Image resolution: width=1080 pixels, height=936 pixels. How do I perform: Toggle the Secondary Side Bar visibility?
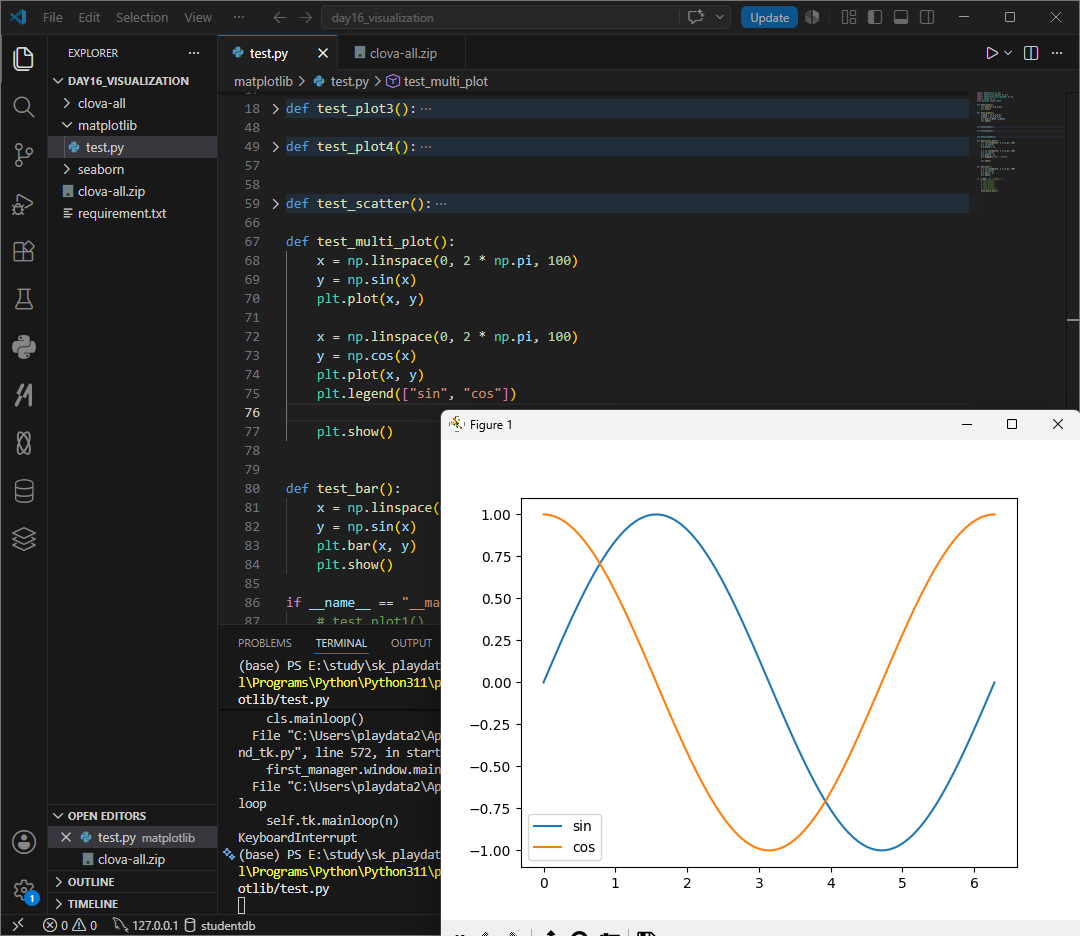tap(927, 17)
